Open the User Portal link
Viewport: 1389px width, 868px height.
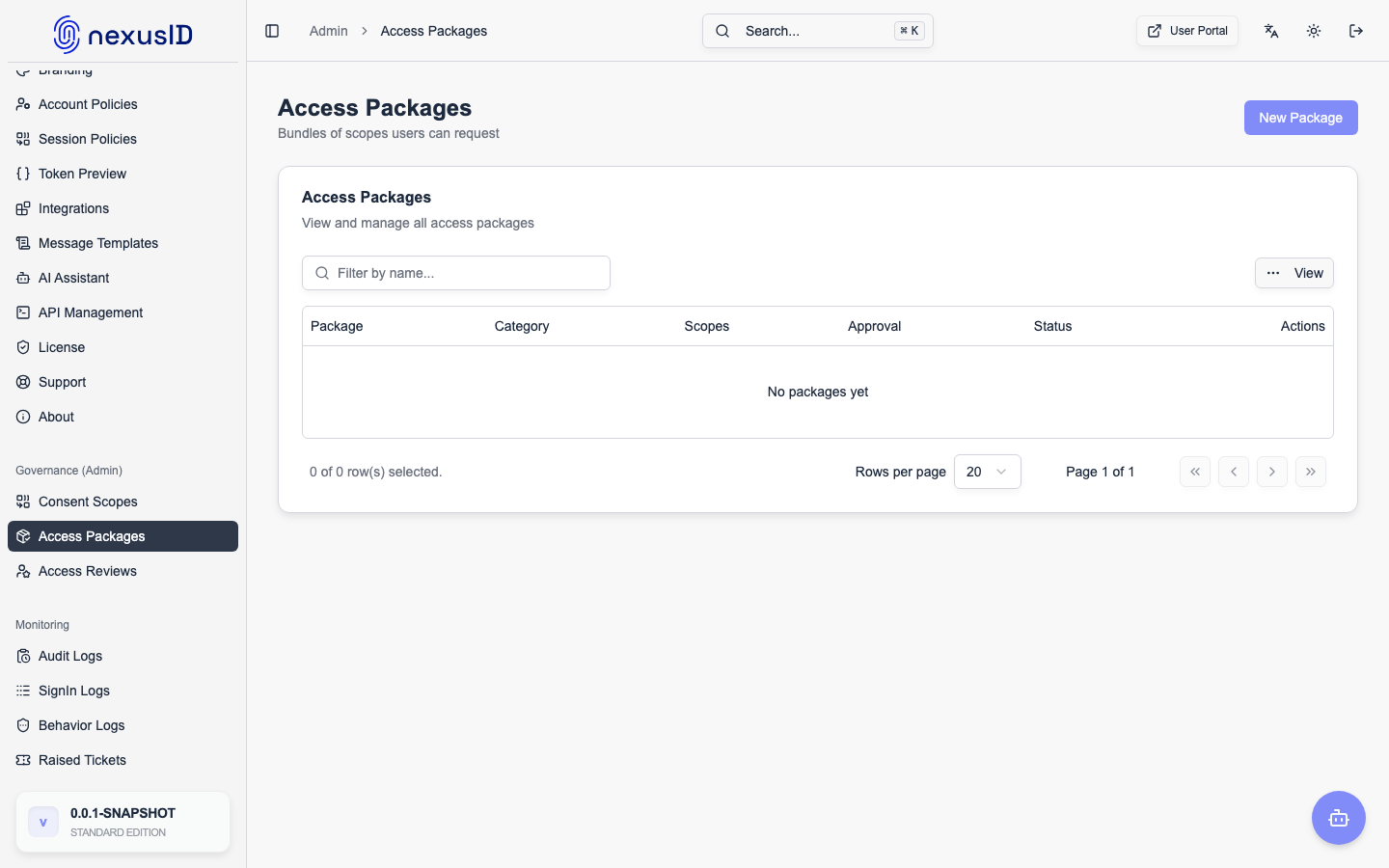pyautogui.click(x=1187, y=31)
